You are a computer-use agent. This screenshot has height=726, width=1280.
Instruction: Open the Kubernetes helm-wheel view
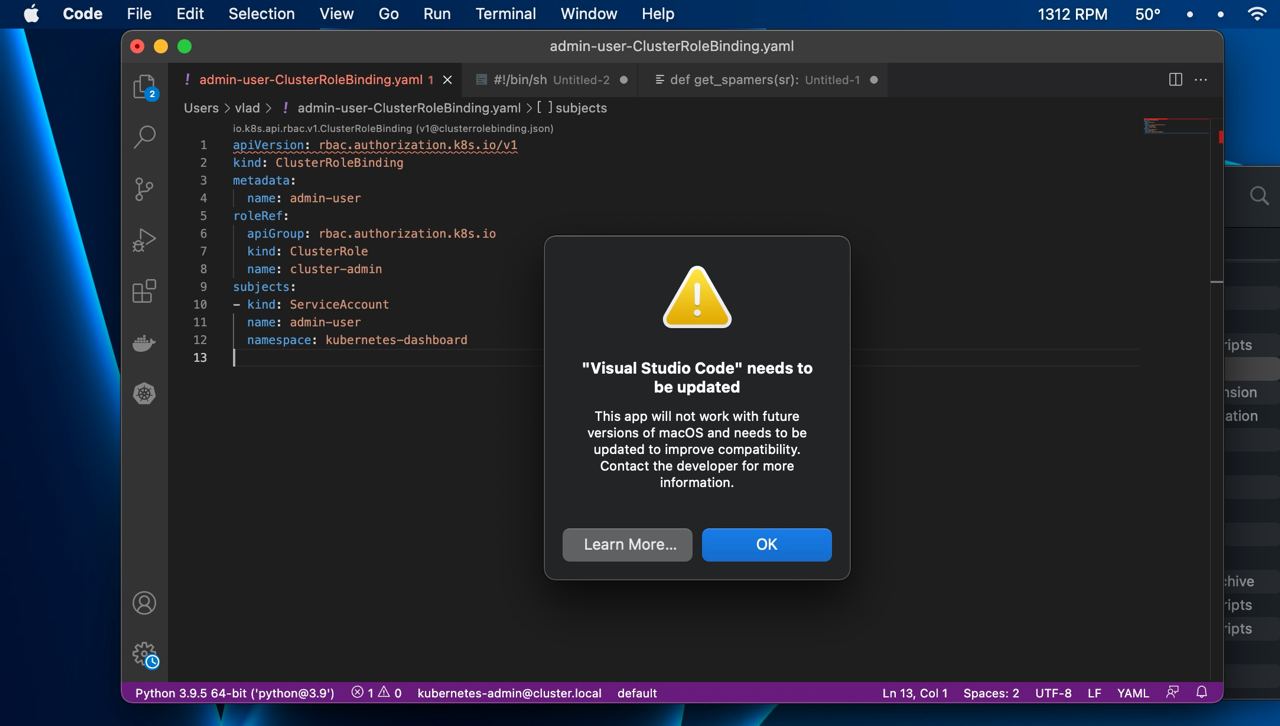tap(145, 394)
